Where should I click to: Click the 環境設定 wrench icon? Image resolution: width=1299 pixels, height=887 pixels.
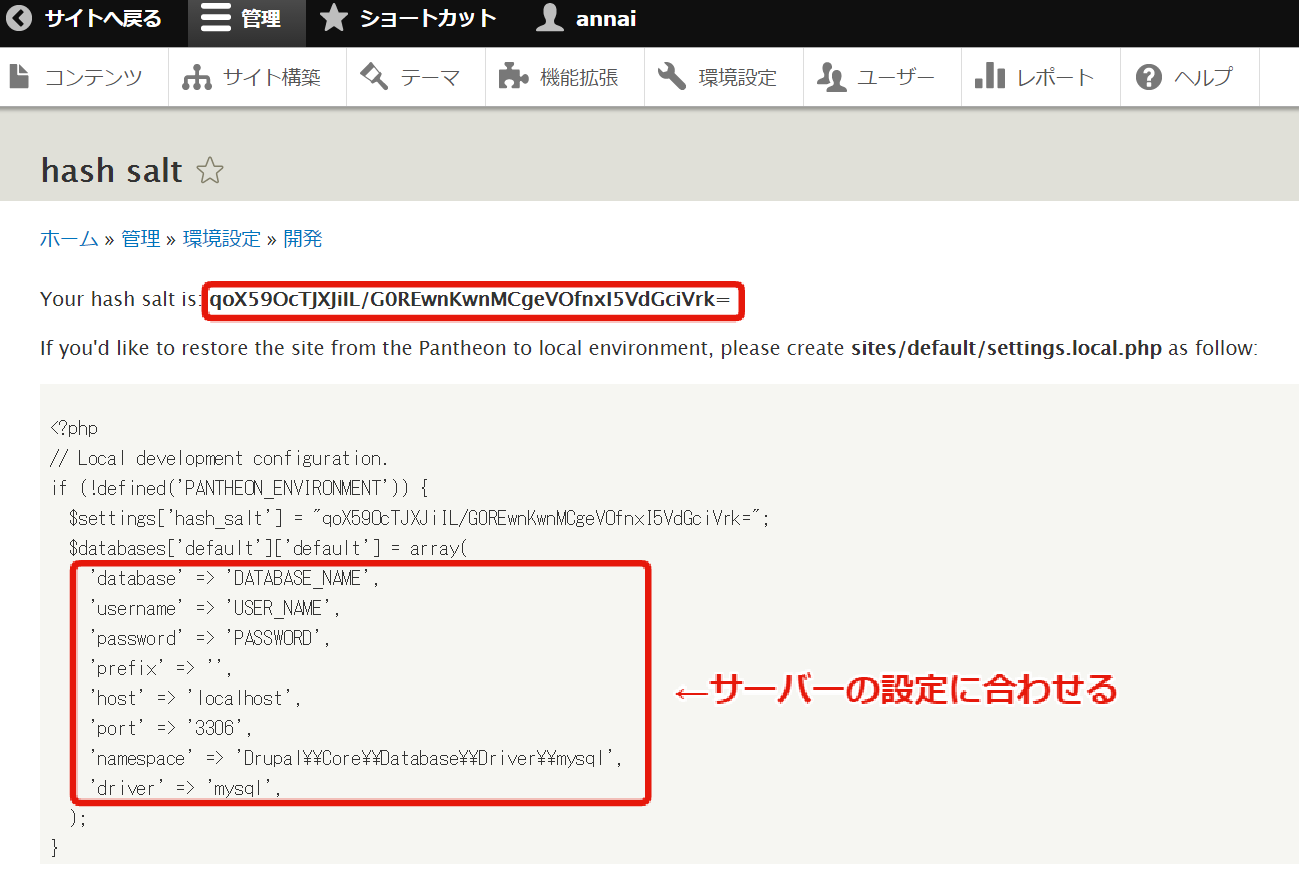[672, 77]
